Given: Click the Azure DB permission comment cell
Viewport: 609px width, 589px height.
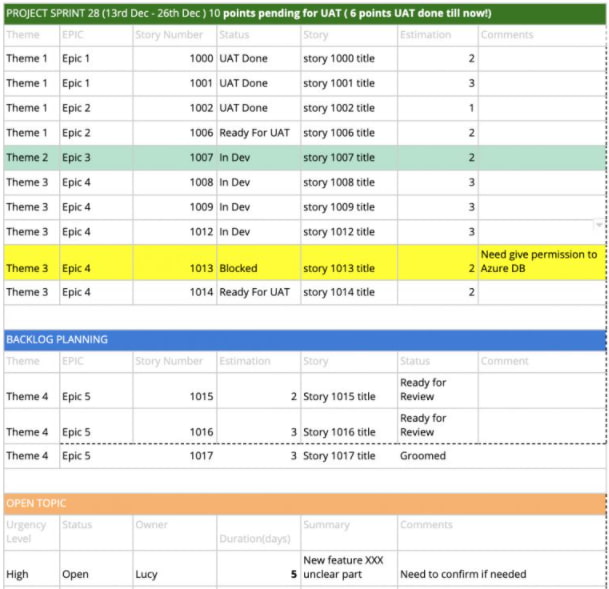Looking at the screenshot, I should click(540, 261).
